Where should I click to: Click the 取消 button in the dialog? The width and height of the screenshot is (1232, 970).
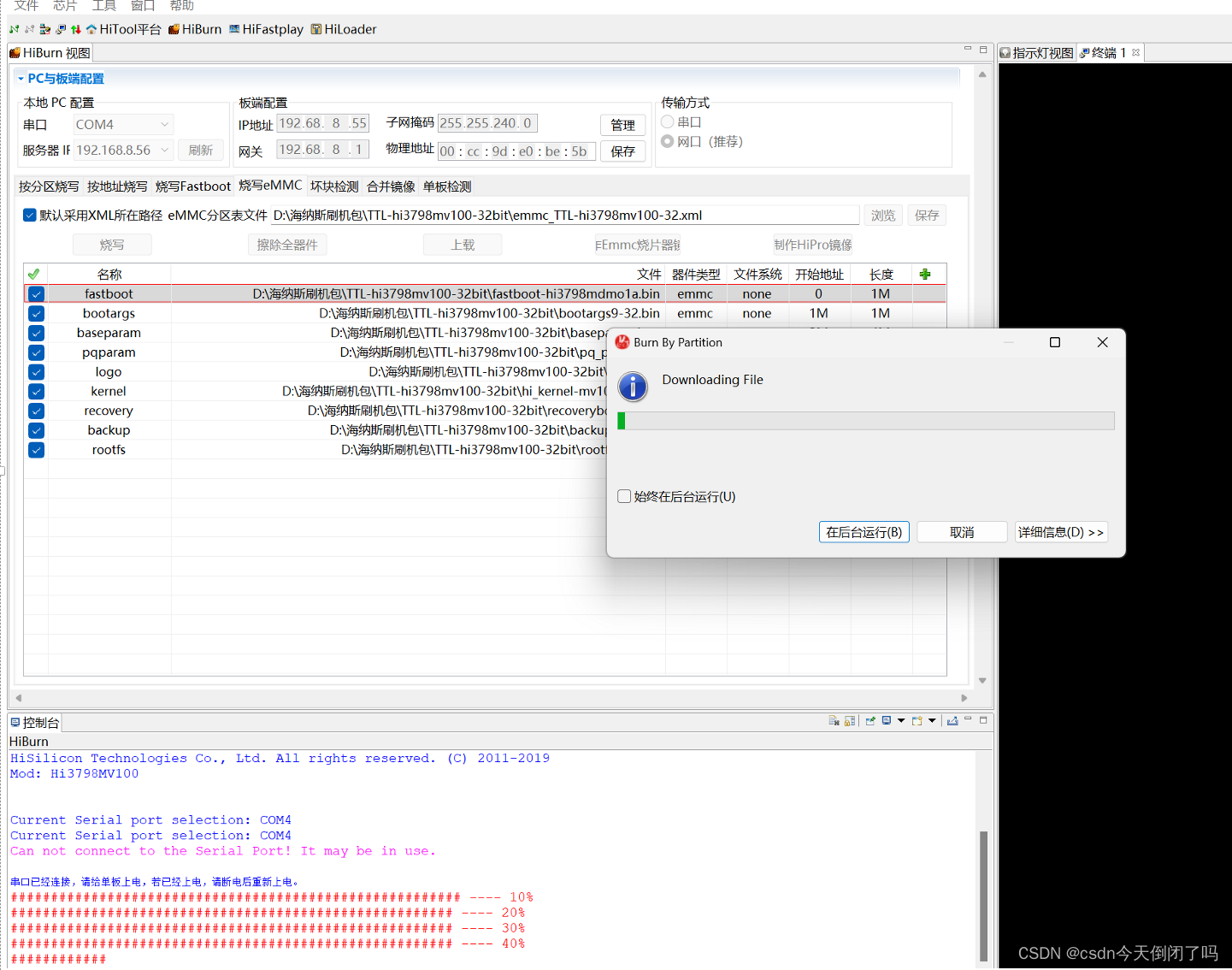coord(962,532)
